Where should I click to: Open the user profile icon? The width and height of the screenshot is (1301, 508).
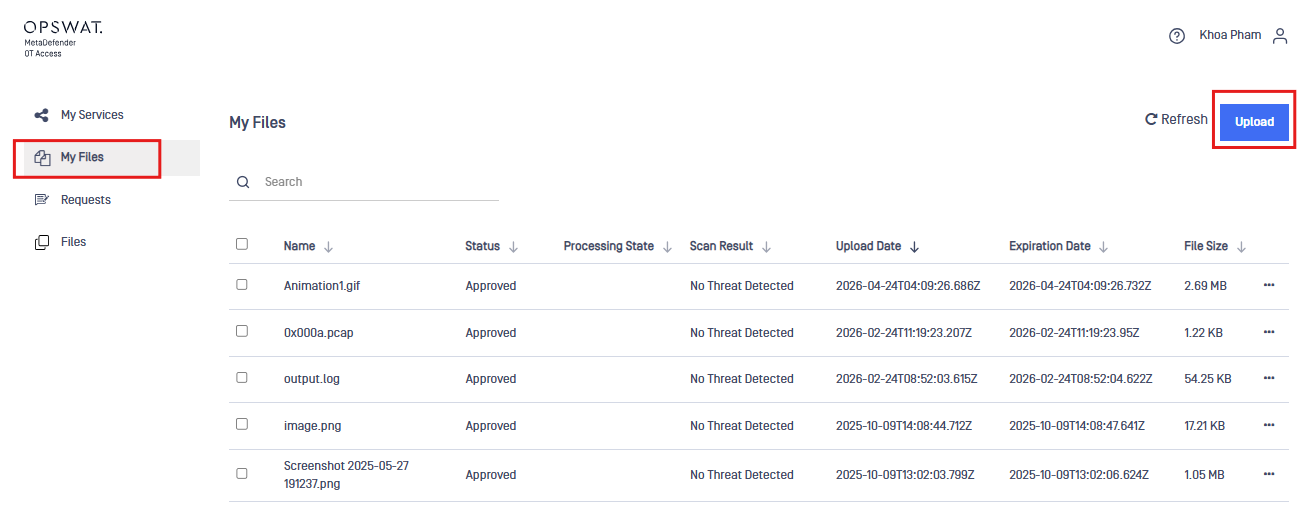pos(1280,36)
